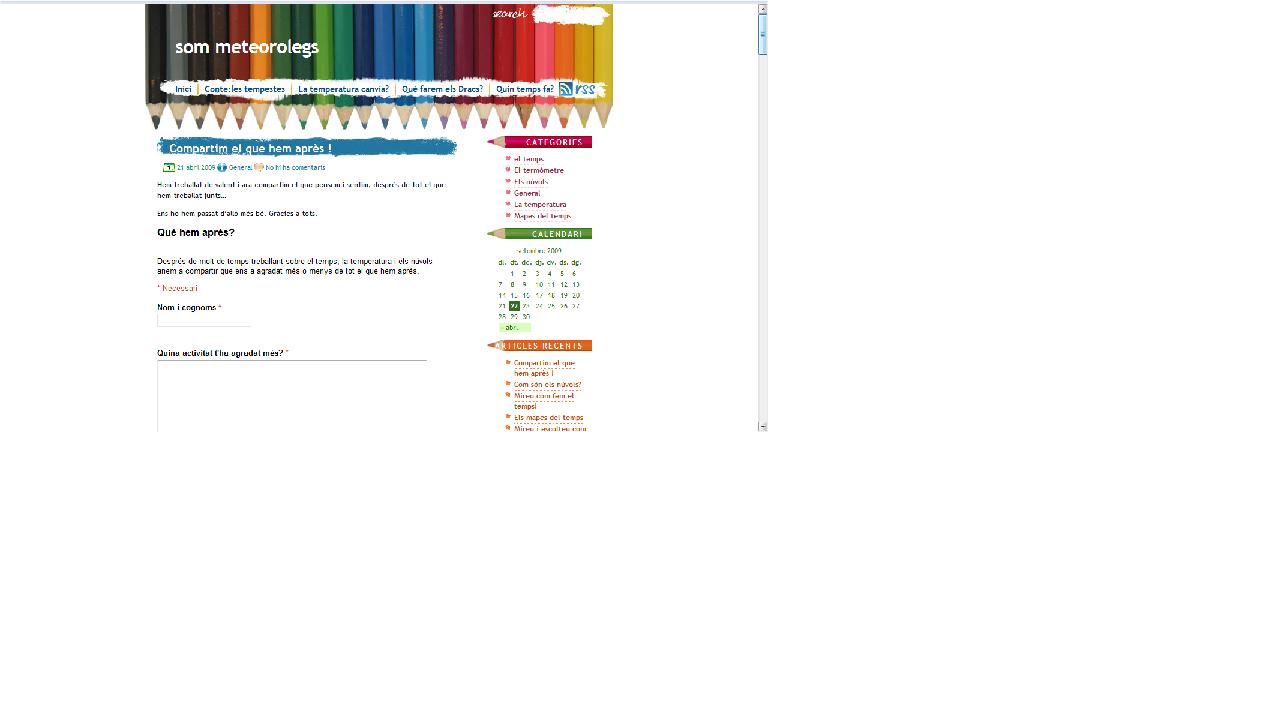The image size is (1280, 720).
Task: Select highlighted day 22 in calendar
Action: 514,306
